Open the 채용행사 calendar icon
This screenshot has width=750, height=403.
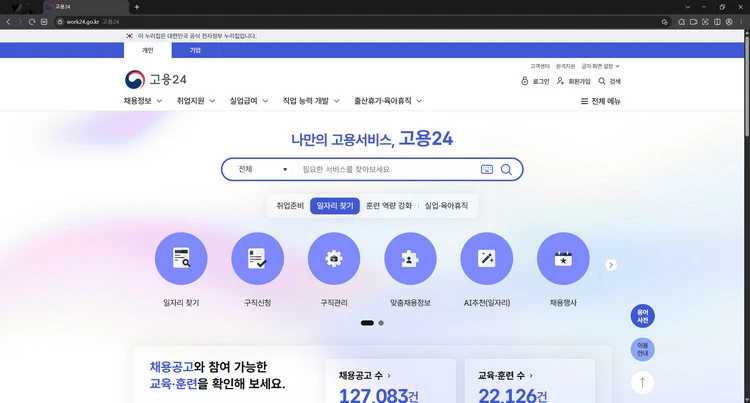pyautogui.click(x=563, y=259)
